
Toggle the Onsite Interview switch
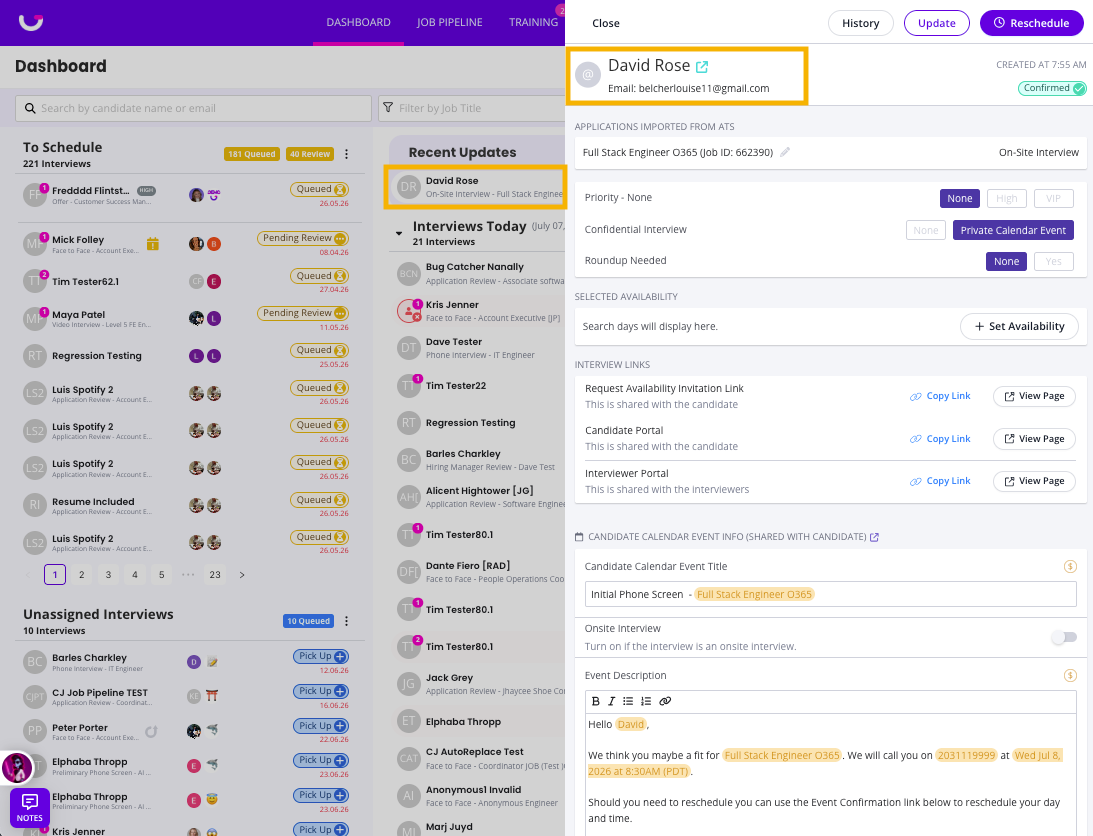[1064, 637]
